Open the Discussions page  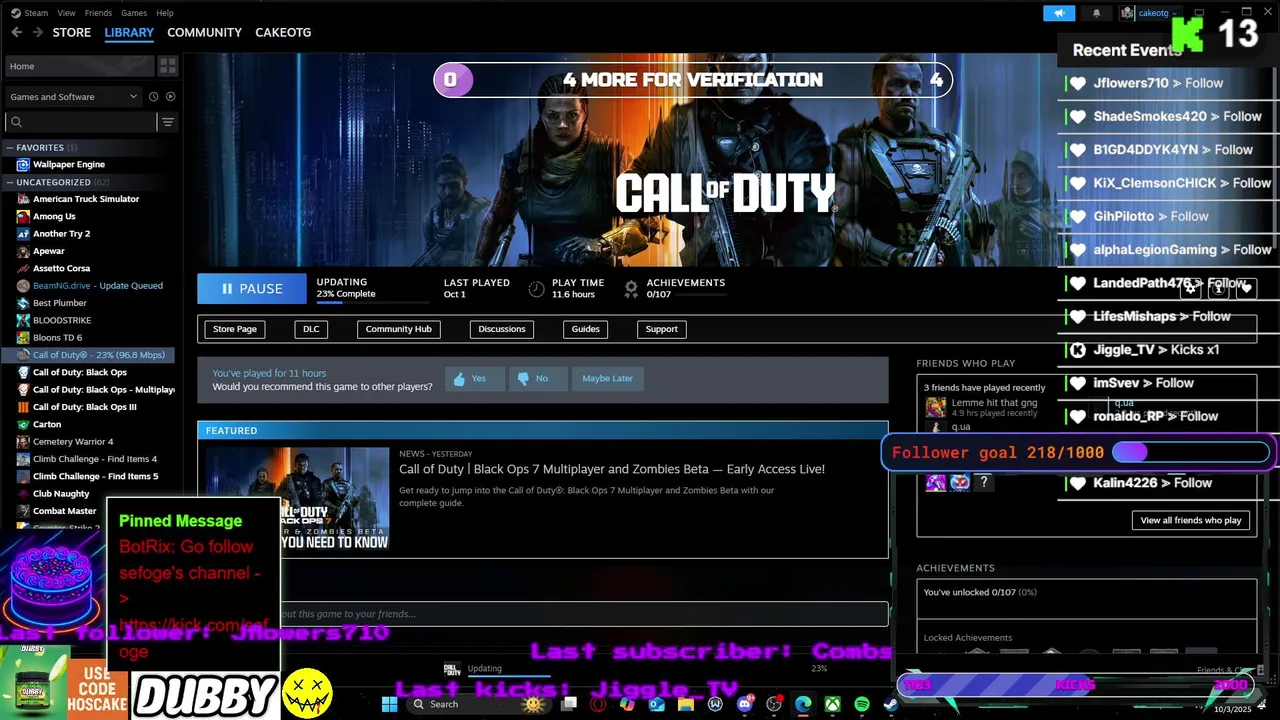[501, 329]
